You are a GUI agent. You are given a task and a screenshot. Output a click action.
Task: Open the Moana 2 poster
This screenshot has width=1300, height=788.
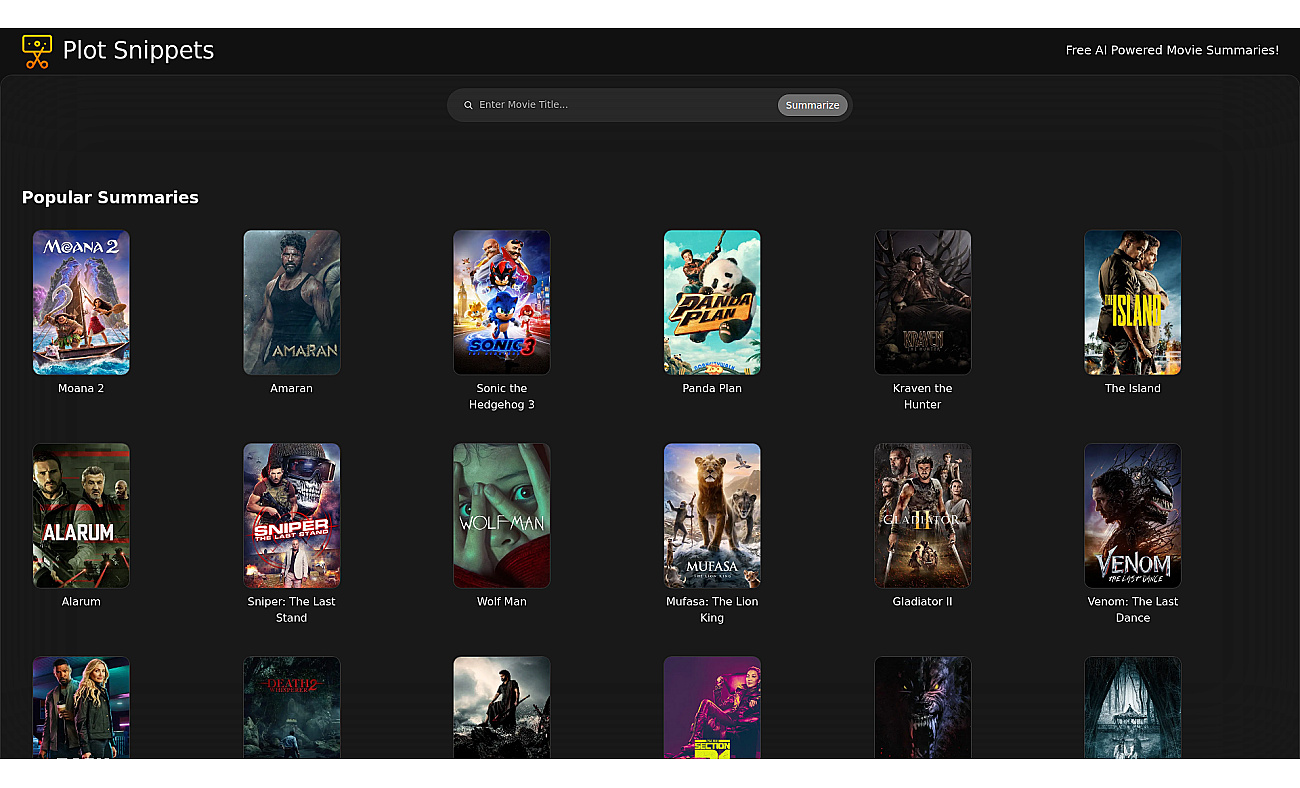click(x=81, y=303)
